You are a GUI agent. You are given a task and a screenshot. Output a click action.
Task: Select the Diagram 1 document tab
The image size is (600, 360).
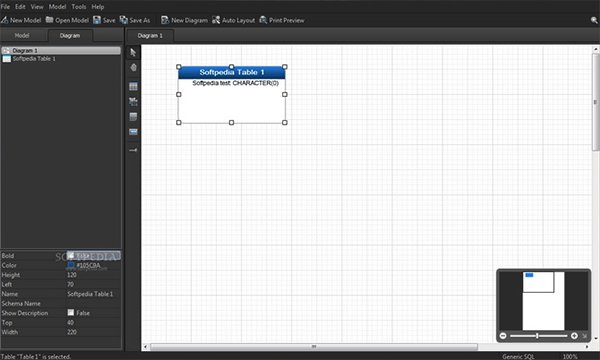point(150,36)
